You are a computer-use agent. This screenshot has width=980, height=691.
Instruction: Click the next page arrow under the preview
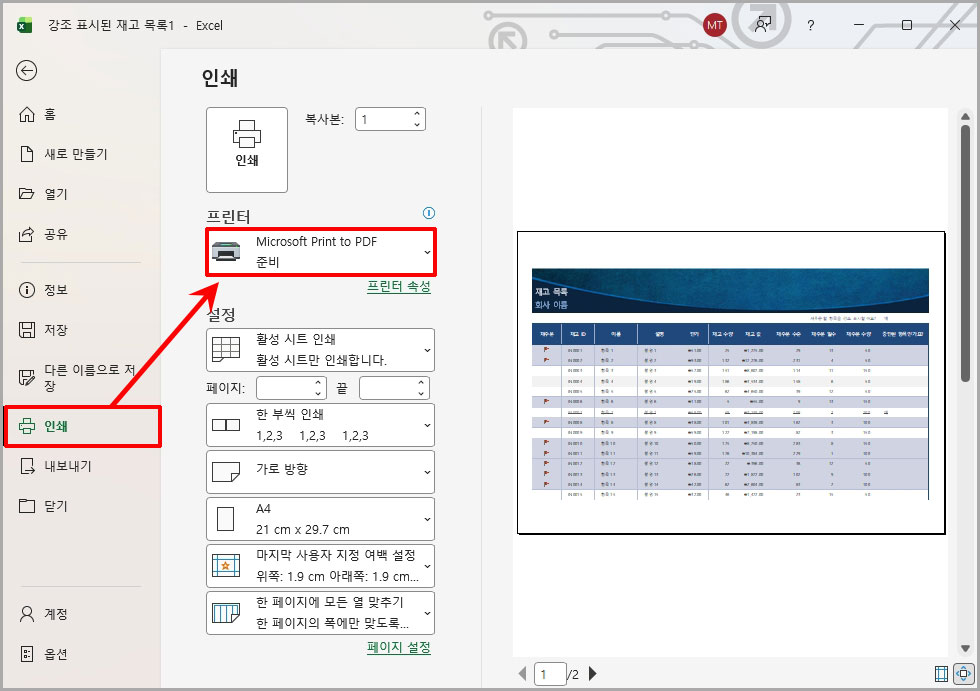point(593,673)
